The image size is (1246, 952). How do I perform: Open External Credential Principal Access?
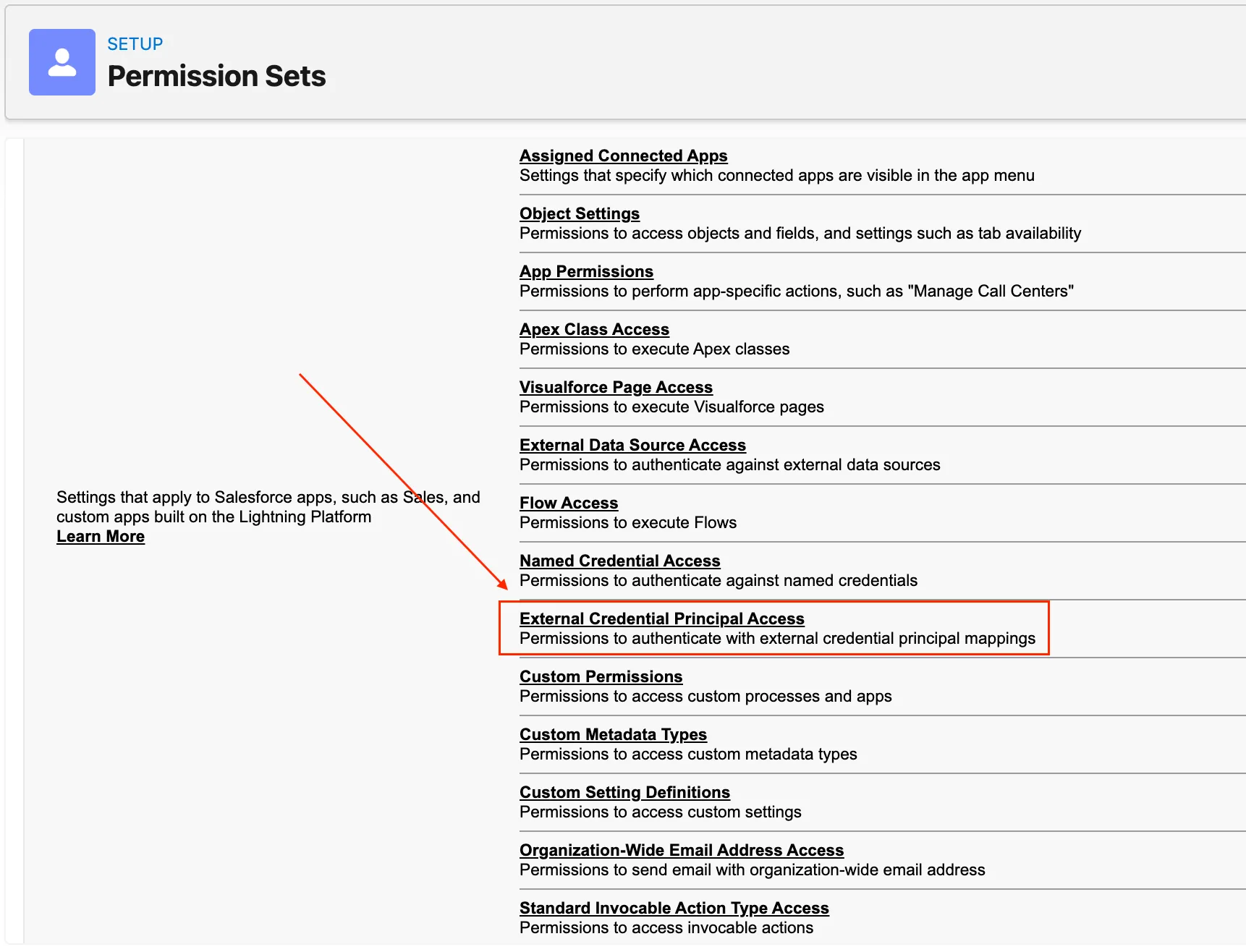pyautogui.click(x=661, y=619)
